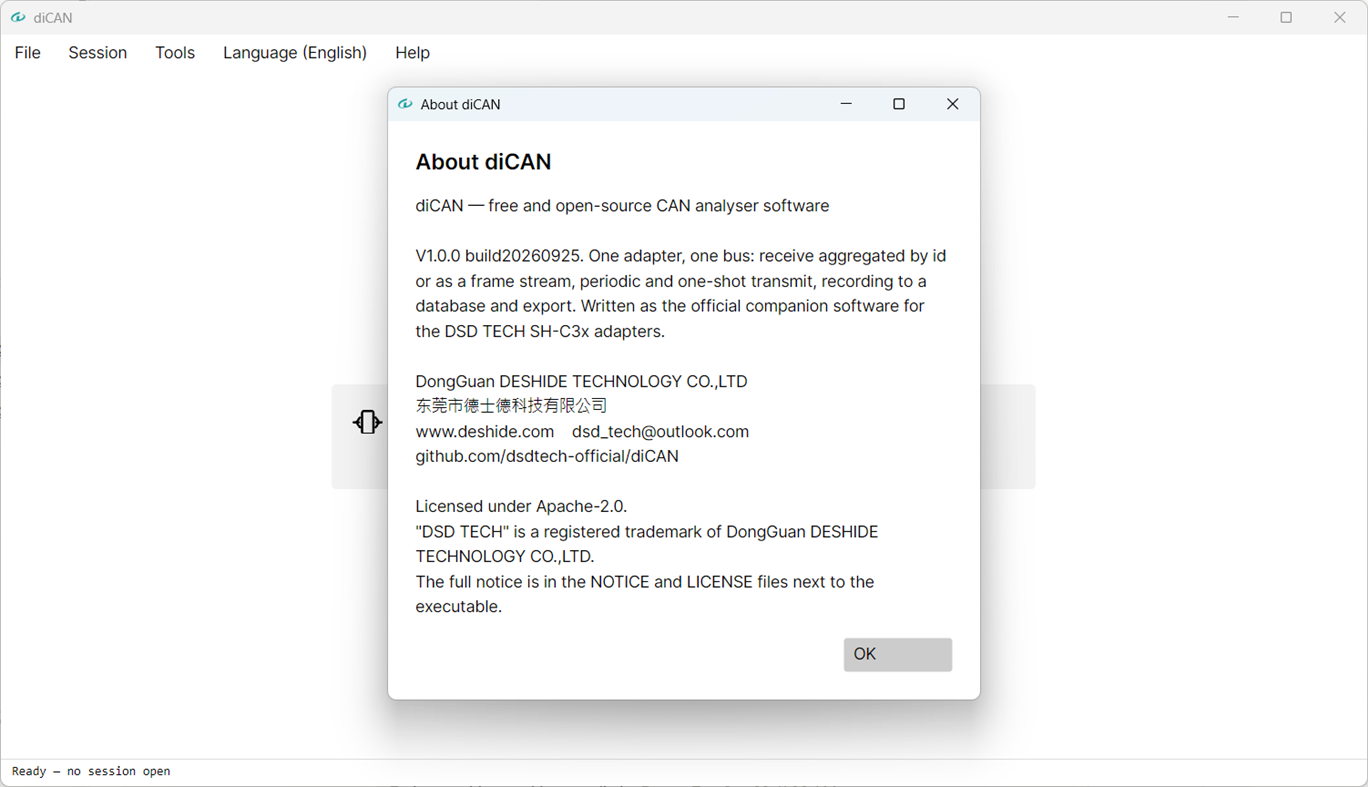1368x787 pixels.
Task: Click "Ready — no session open" in status bar
Action: (91, 771)
